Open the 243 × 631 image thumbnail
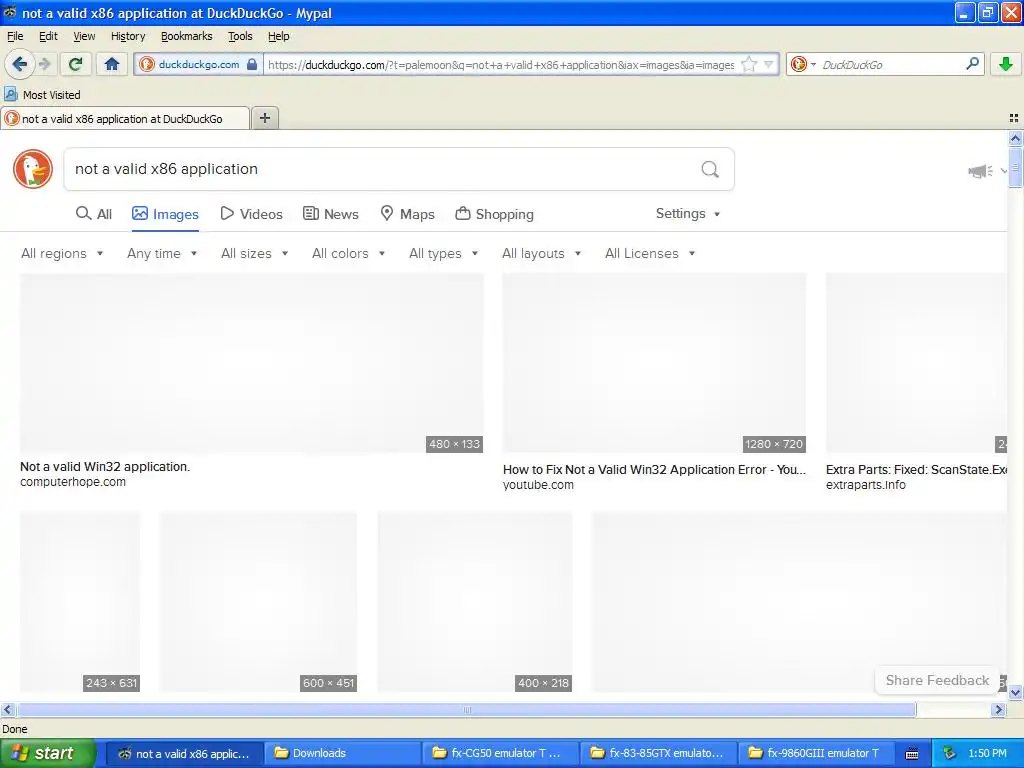Screen dimensions: 1024x768 pos(80,602)
